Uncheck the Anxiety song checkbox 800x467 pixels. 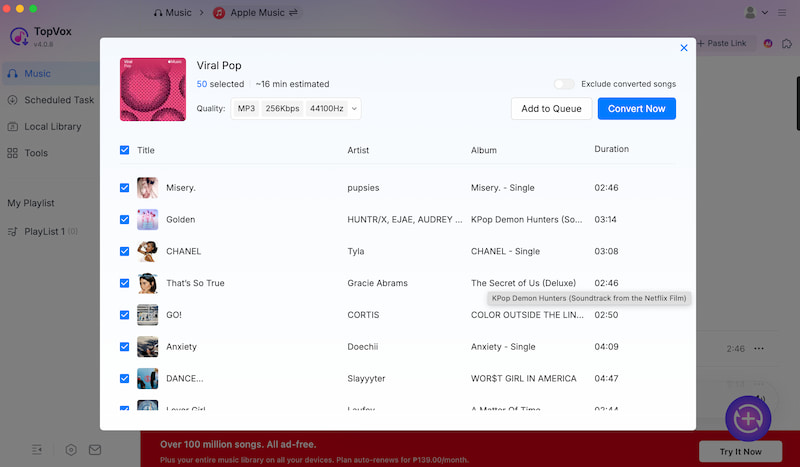(x=124, y=347)
